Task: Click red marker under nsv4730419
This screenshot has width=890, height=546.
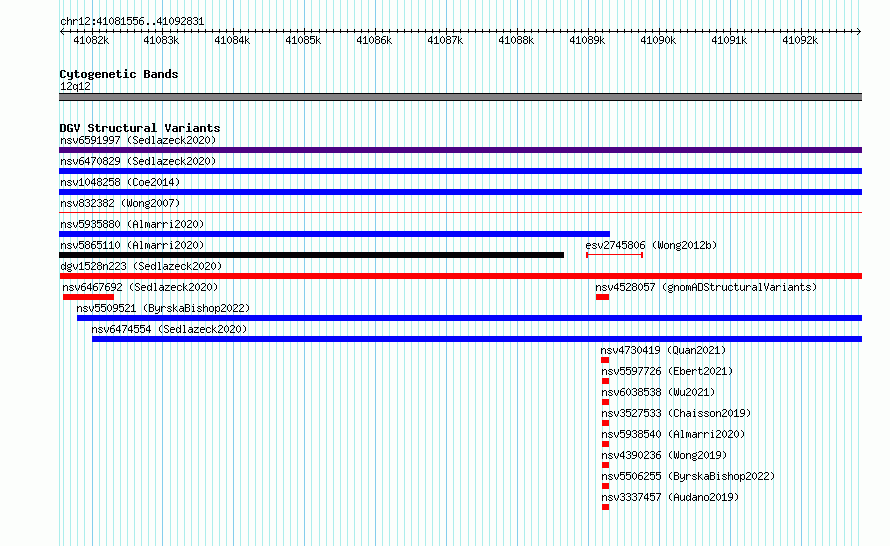Action: click(605, 360)
